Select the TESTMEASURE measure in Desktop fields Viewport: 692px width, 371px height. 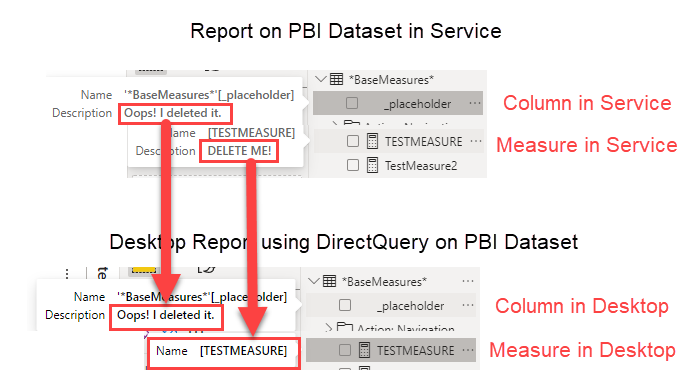[x=415, y=351]
